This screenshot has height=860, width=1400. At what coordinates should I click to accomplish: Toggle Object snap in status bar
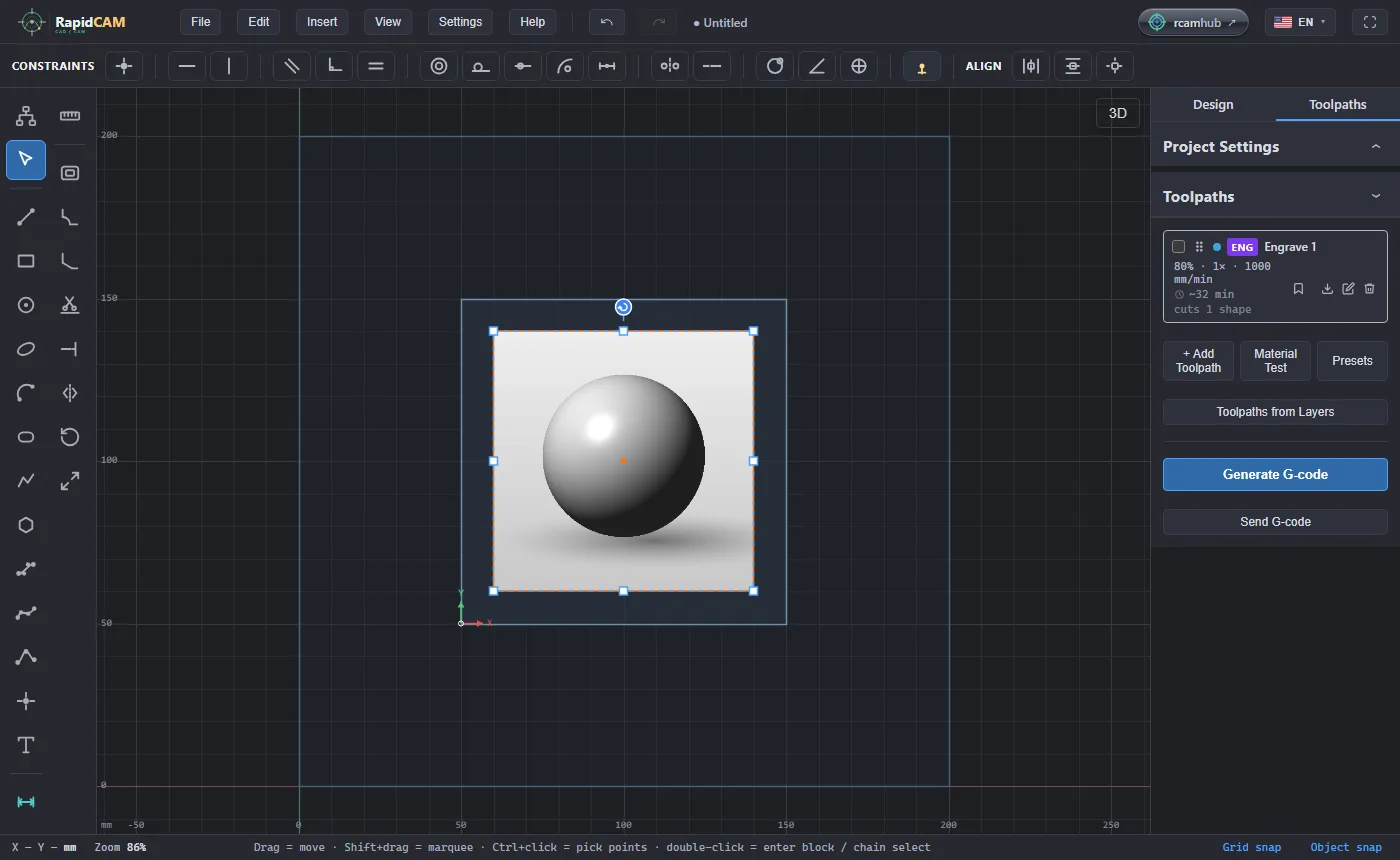1346,847
